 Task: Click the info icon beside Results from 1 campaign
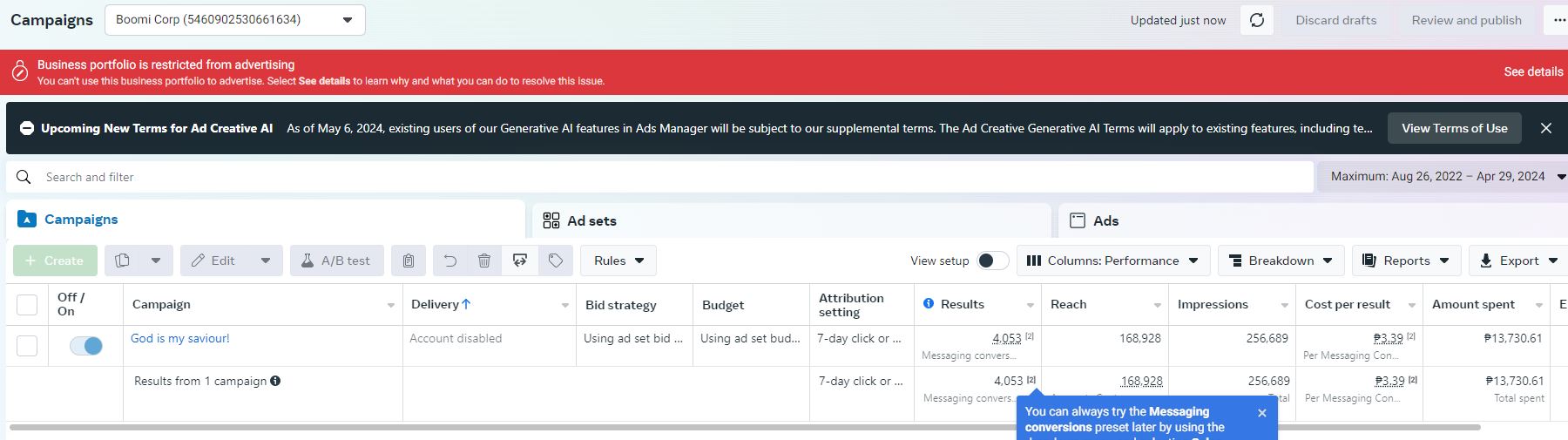[x=275, y=381]
